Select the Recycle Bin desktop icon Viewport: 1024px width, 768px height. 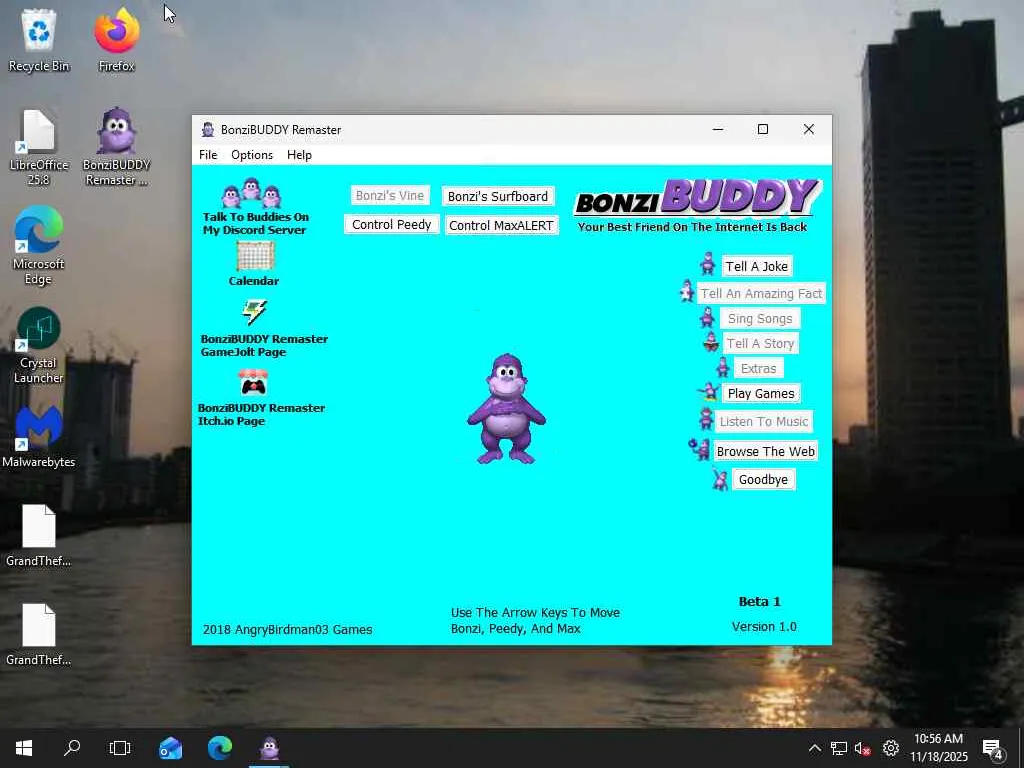point(39,40)
